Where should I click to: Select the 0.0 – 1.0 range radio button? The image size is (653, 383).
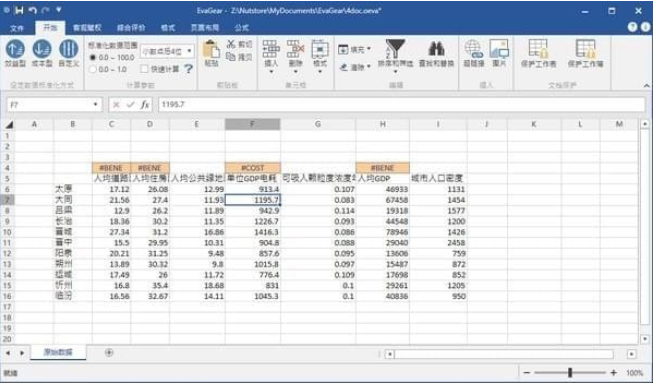[x=92, y=69]
